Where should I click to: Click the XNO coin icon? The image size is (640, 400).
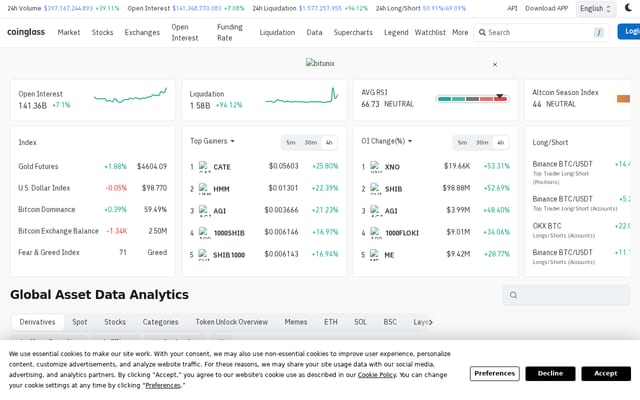[x=376, y=167]
